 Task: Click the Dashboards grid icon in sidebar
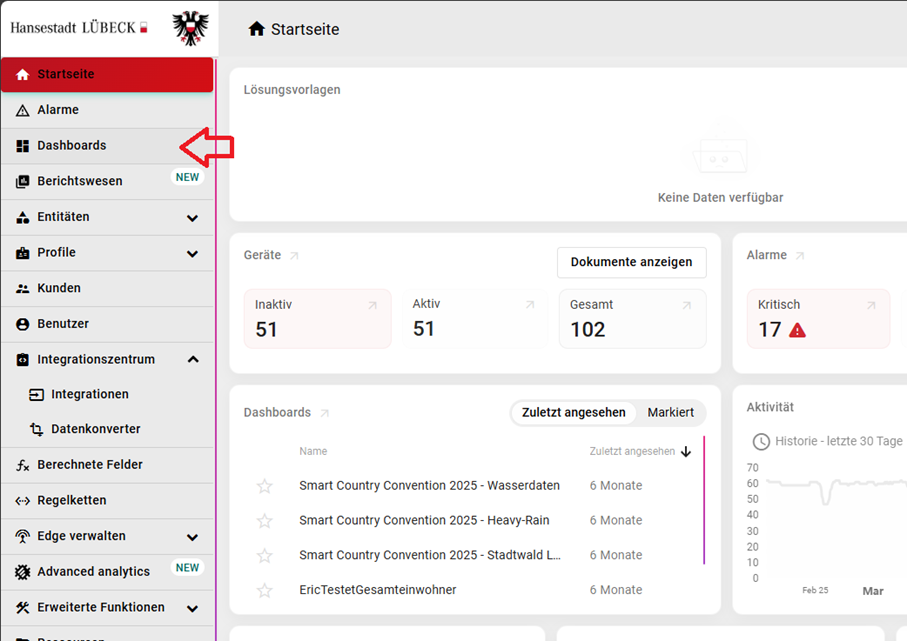coord(22,146)
